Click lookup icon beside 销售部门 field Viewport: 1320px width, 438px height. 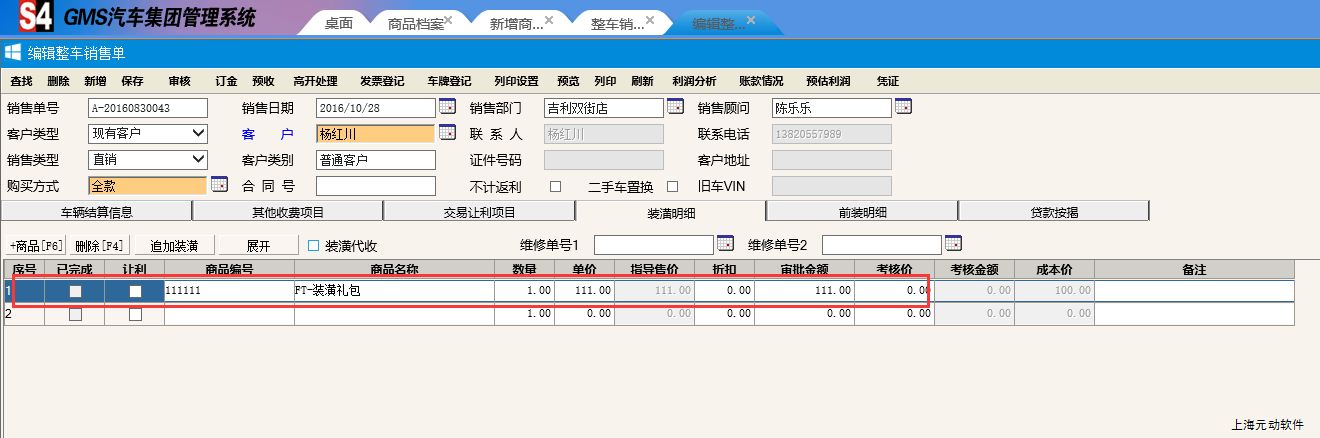675,107
